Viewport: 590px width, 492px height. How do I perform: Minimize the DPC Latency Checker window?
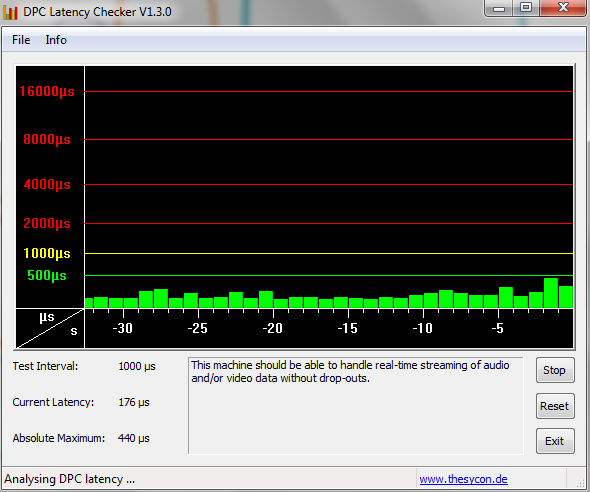point(499,8)
